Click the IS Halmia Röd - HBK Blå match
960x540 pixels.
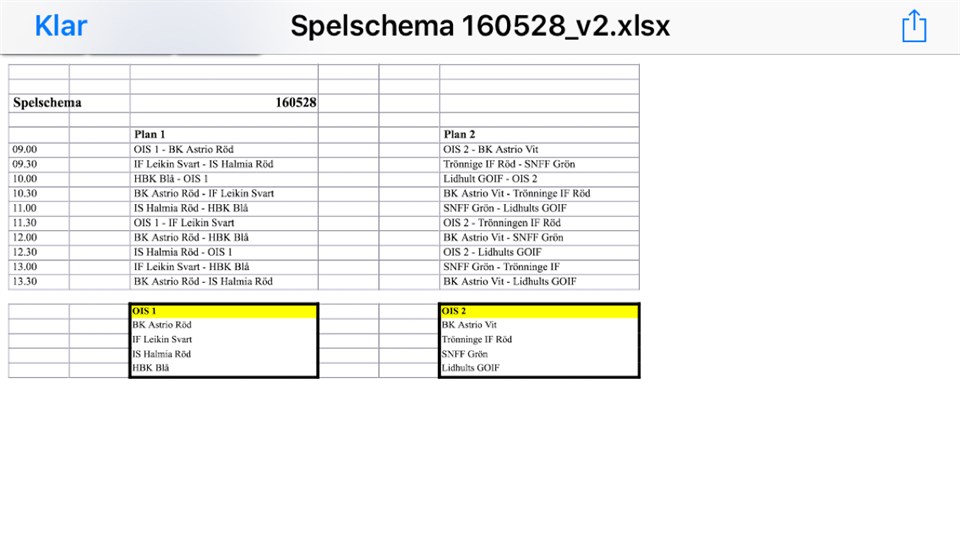(x=191, y=208)
